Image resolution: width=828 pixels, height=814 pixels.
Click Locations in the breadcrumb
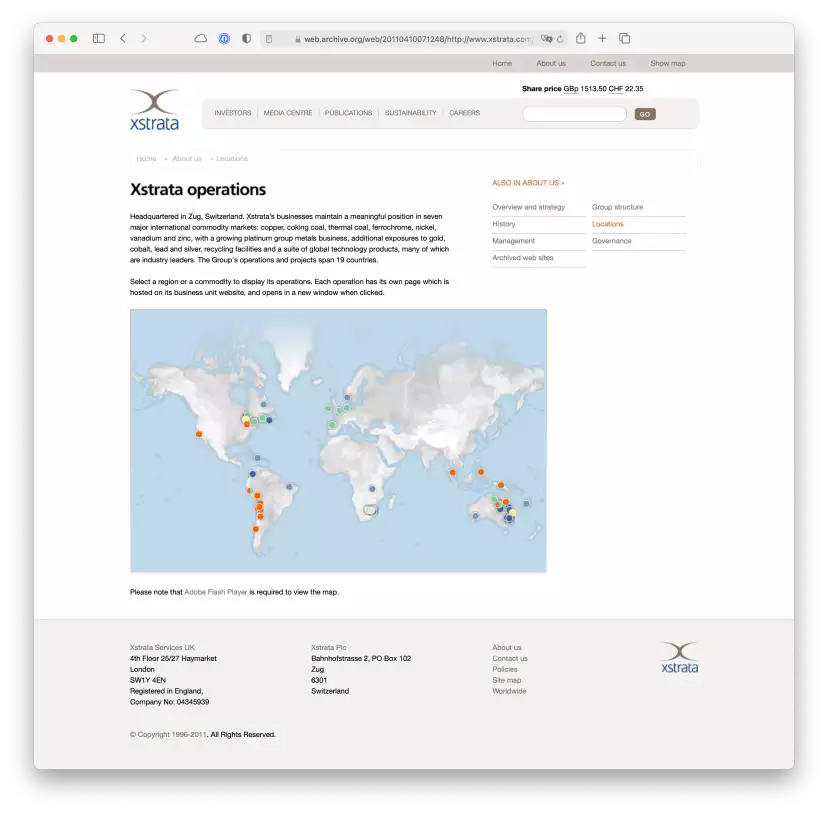[232, 158]
